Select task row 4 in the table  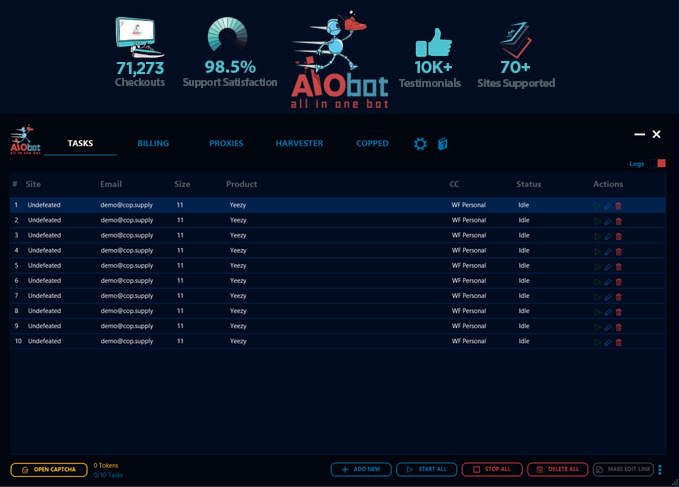[x=300, y=251]
